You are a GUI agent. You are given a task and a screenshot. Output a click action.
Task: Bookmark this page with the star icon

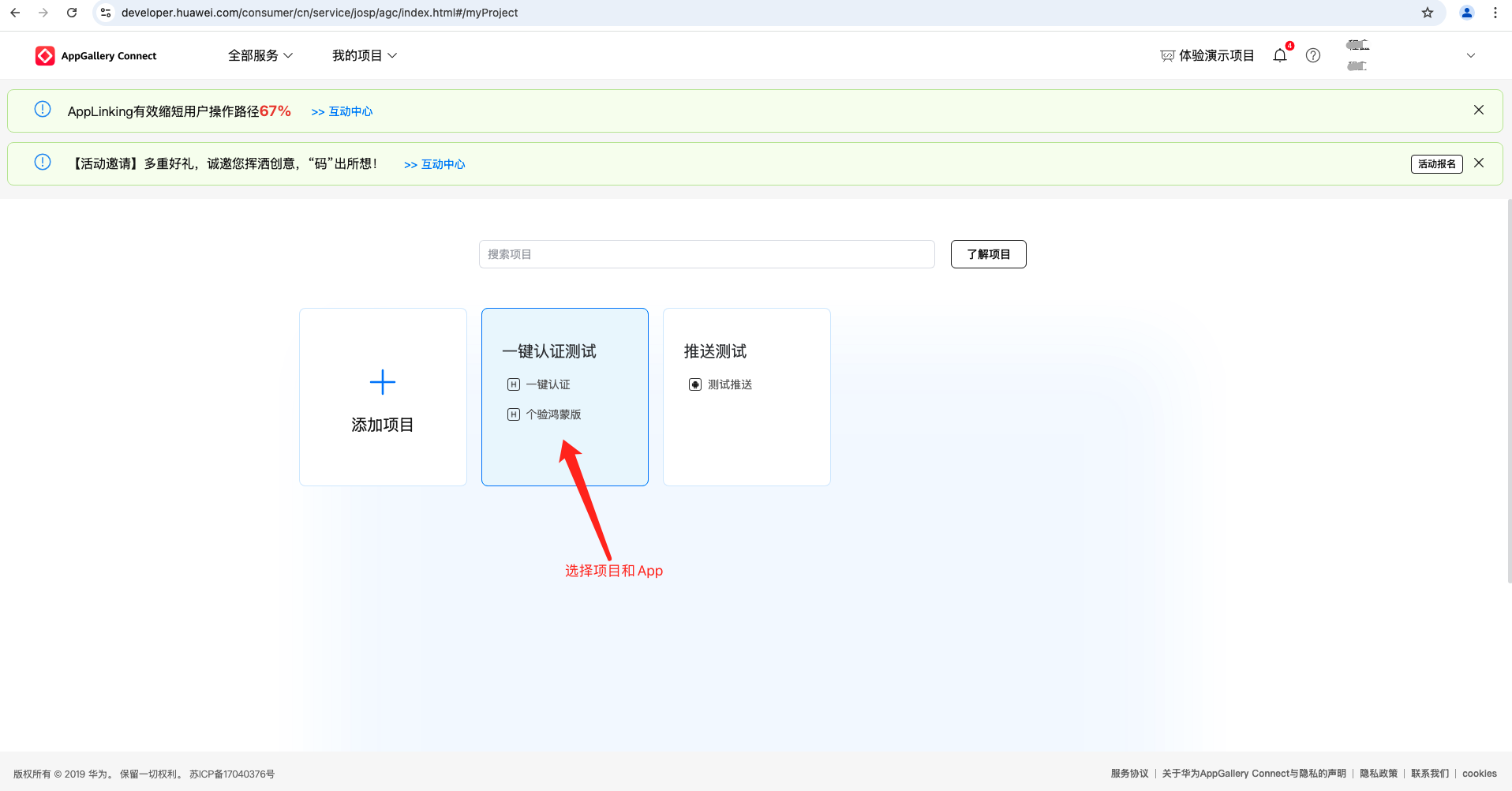click(x=1428, y=13)
